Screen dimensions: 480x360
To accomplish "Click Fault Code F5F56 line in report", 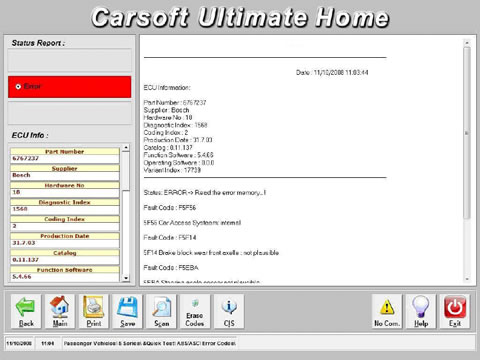I will [170, 208].
